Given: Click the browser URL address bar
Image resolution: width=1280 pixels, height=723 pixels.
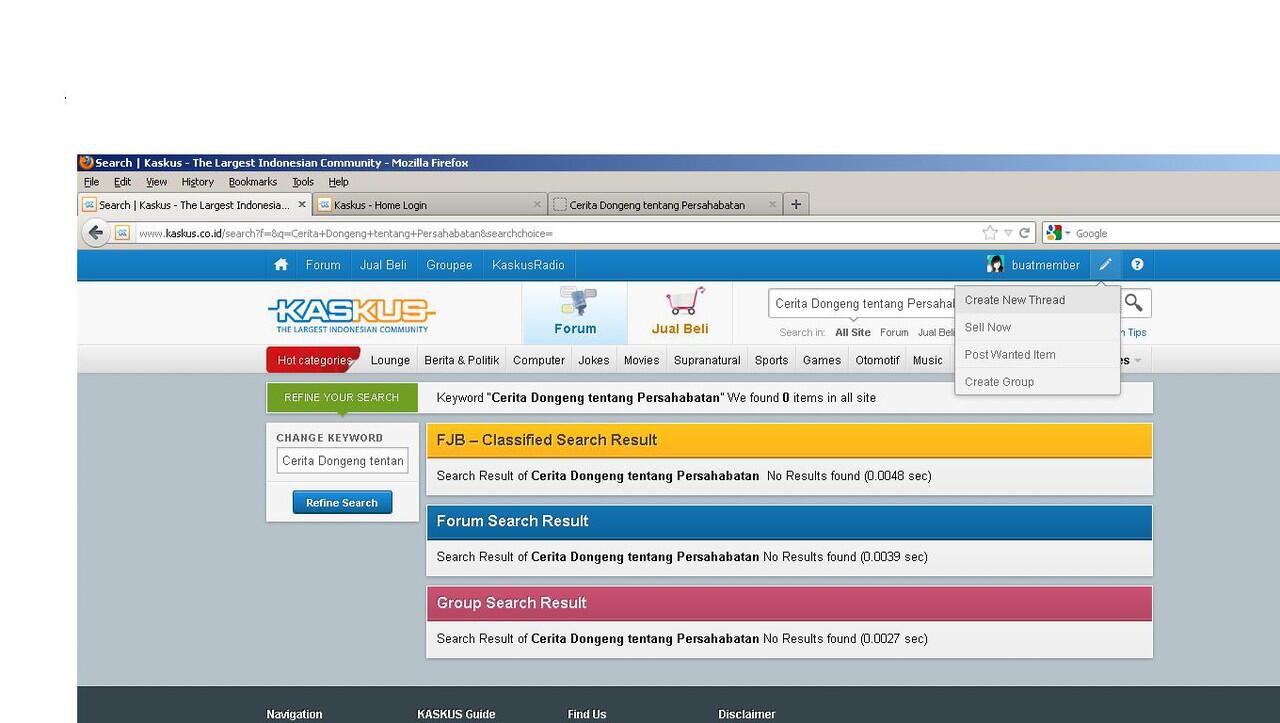Looking at the screenshot, I should coord(556,233).
